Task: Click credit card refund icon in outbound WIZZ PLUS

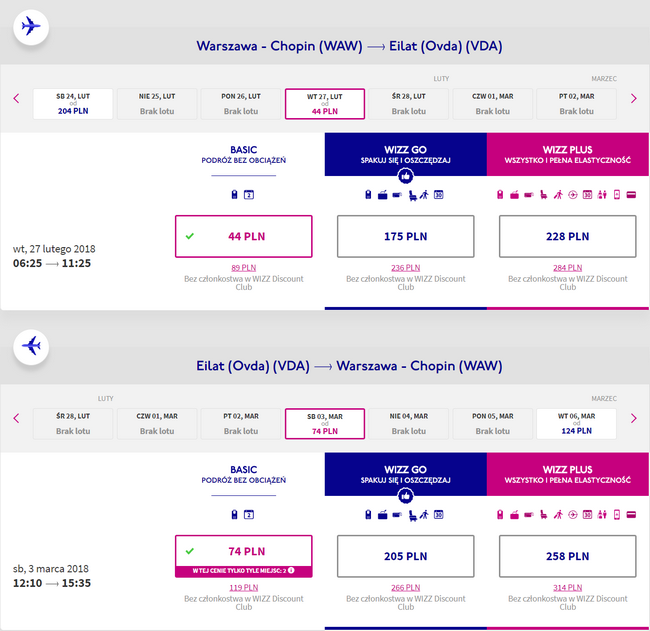Action: pyautogui.click(x=631, y=194)
